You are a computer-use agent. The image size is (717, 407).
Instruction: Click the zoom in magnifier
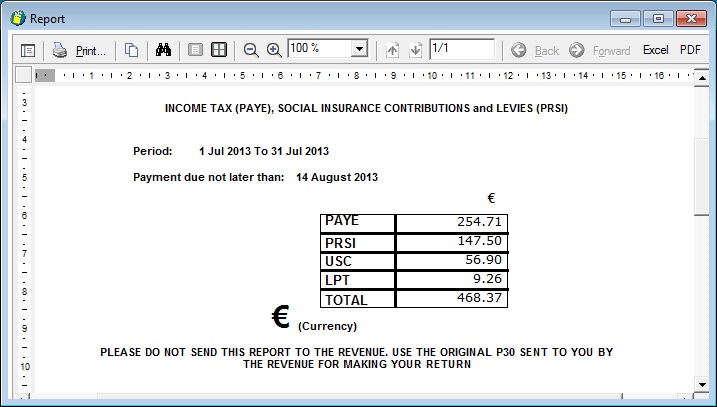pos(274,50)
